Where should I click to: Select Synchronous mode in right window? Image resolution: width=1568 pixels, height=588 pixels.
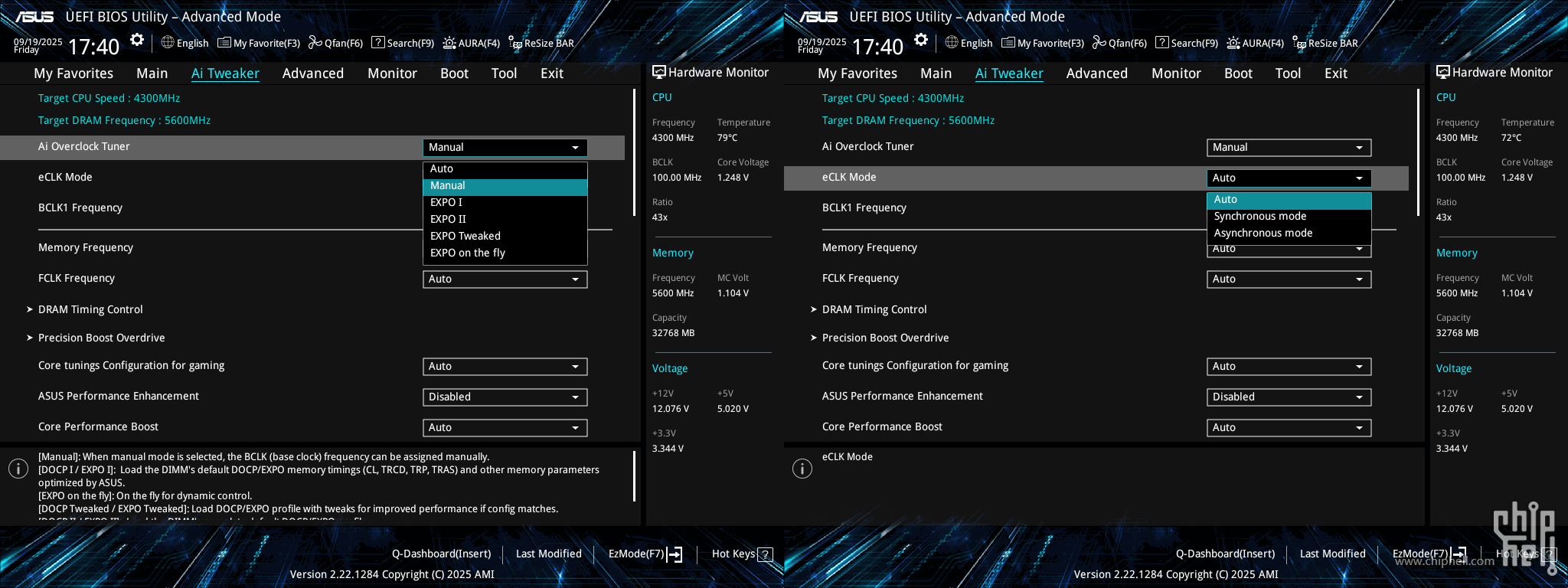[1289, 217]
